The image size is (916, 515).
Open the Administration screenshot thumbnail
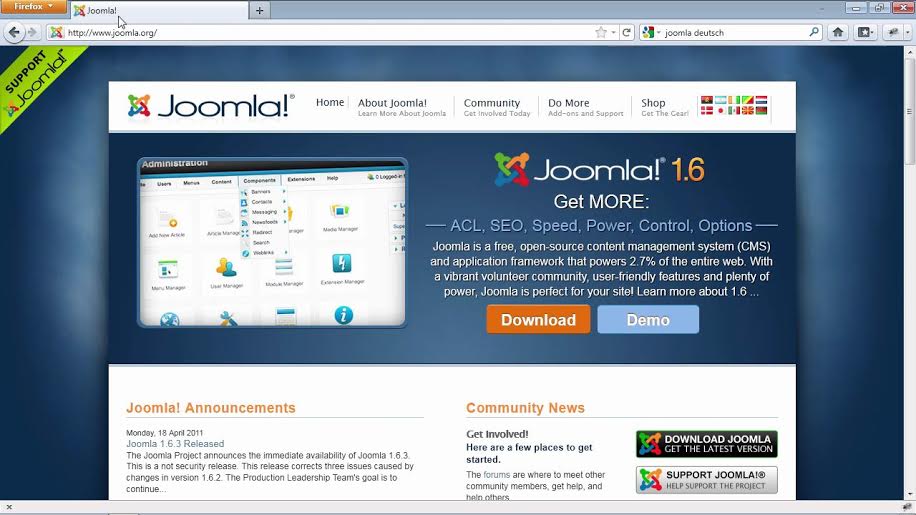[x=272, y=242]
